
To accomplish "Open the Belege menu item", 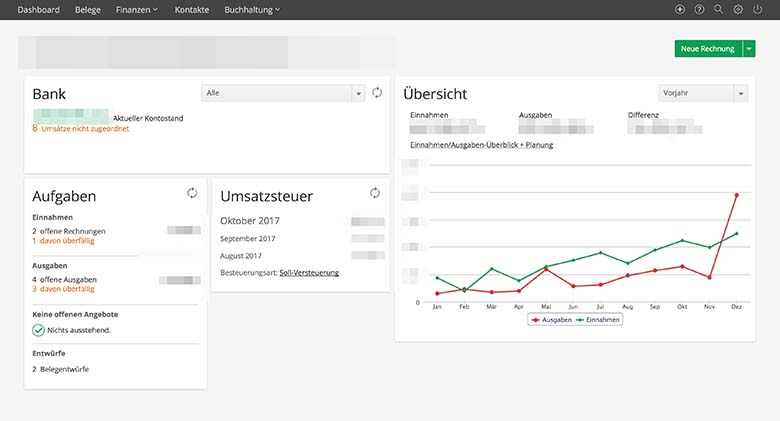I will pos(88,9).
